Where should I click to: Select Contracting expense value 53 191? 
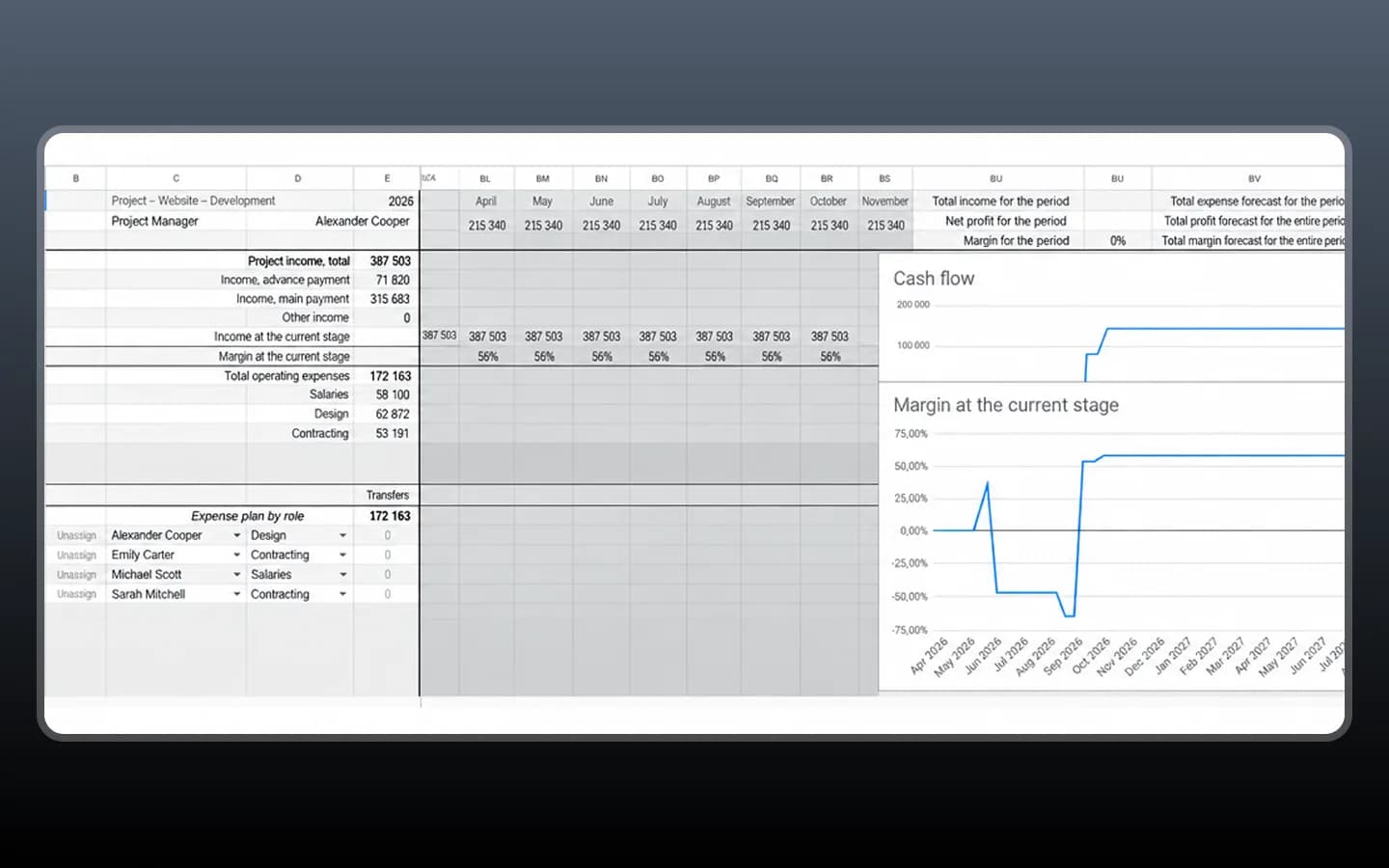(x=393, y=433)
